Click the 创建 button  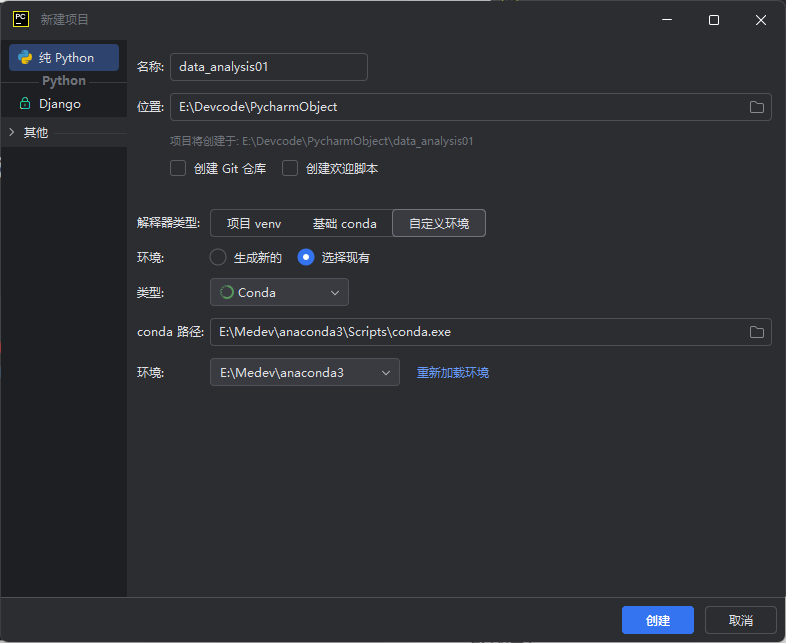coord(658,620)
